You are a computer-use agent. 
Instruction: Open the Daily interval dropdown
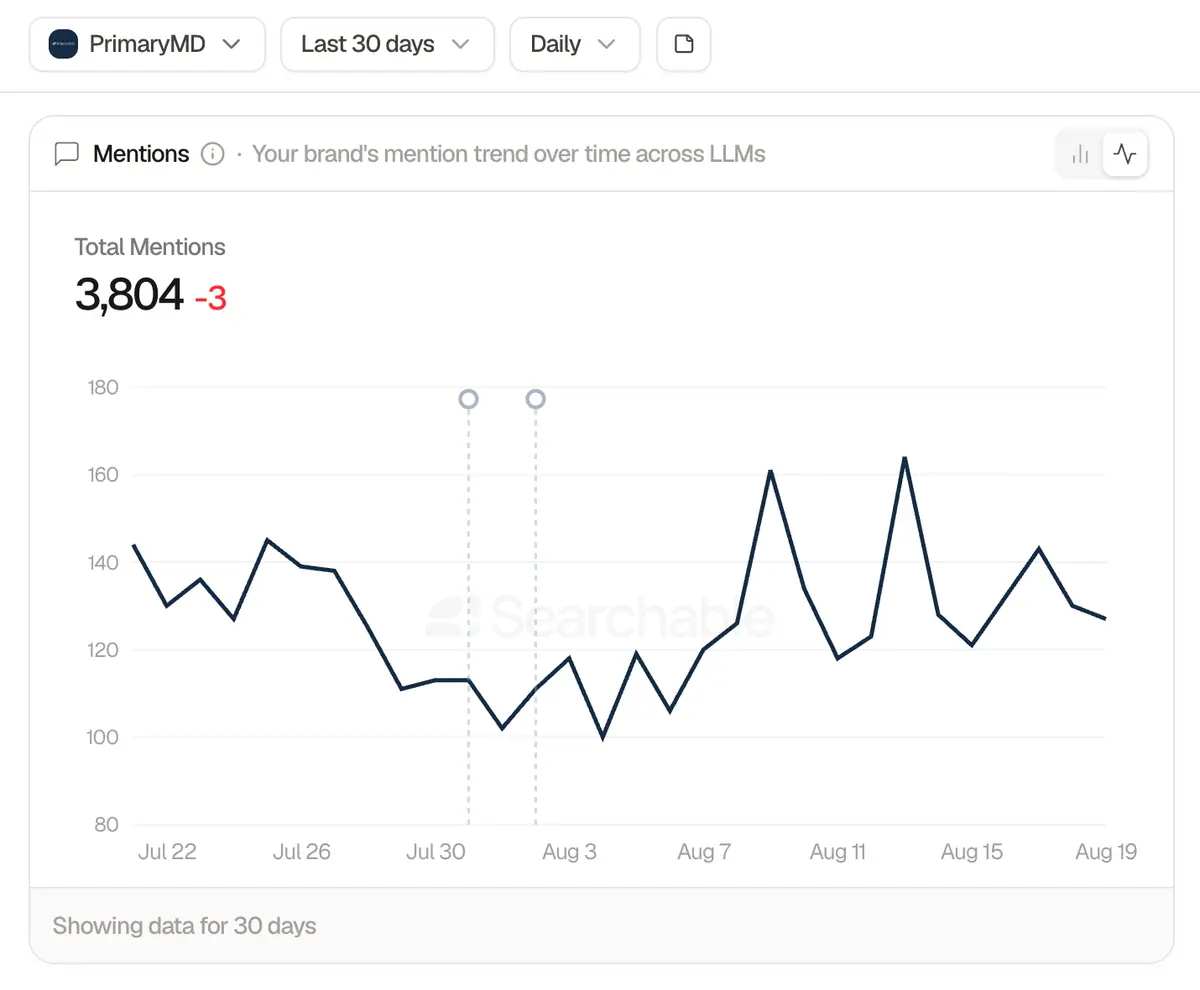575,44
